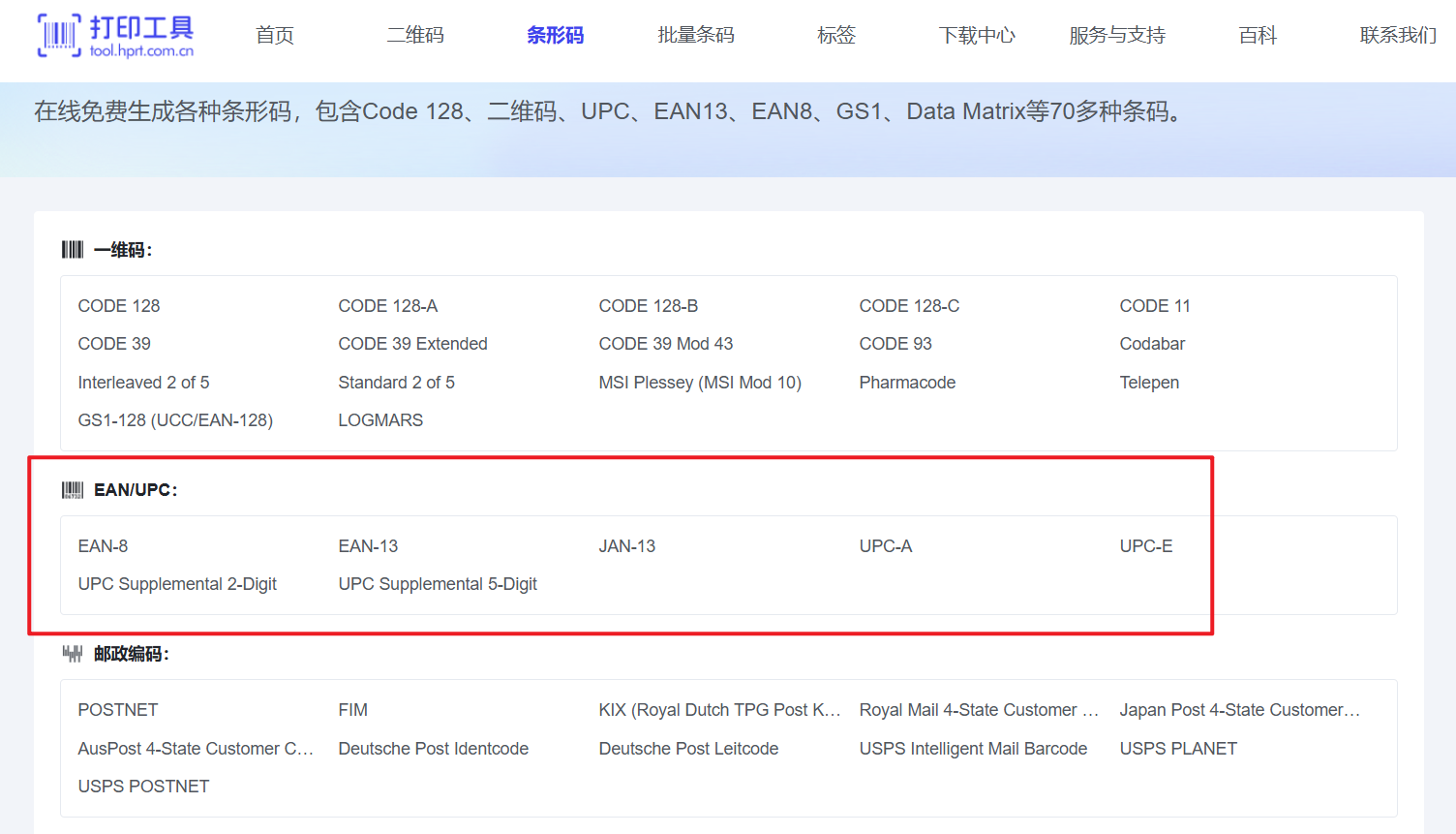Open 服务与支持 menu
Screen dimensions: 1456x834
pyautogui.click(x=1117, y=35)
